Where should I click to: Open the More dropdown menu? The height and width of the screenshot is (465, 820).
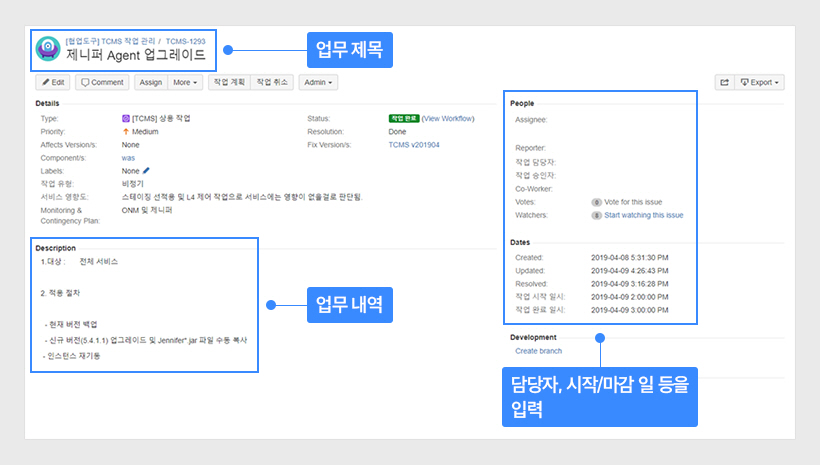tap(186, 82)
